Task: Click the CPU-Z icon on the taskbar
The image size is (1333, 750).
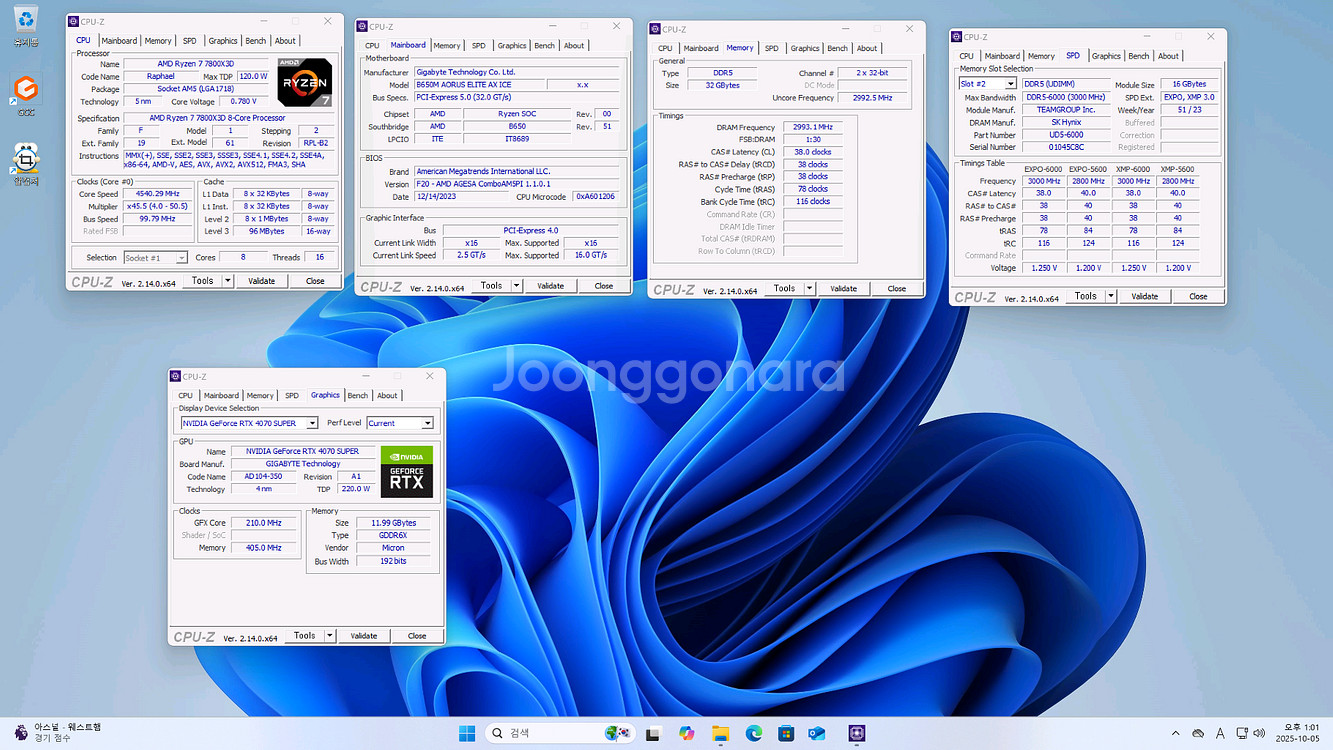Action: pos(856,733)
